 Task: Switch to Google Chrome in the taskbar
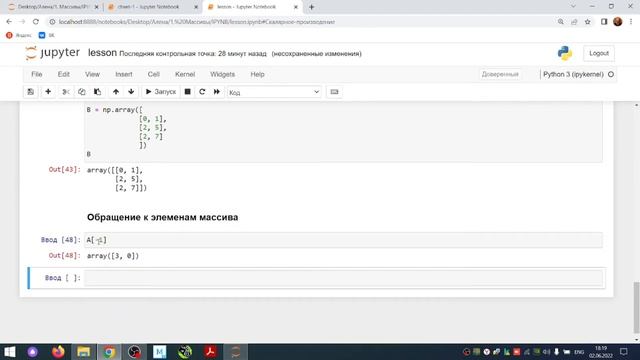tap(109, 352)
